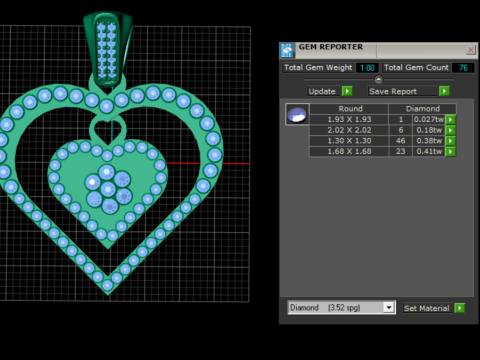Click the Diamond column header
Viewport: 480px width, 360px height.
pyautogui.click(x=422, y=109)
